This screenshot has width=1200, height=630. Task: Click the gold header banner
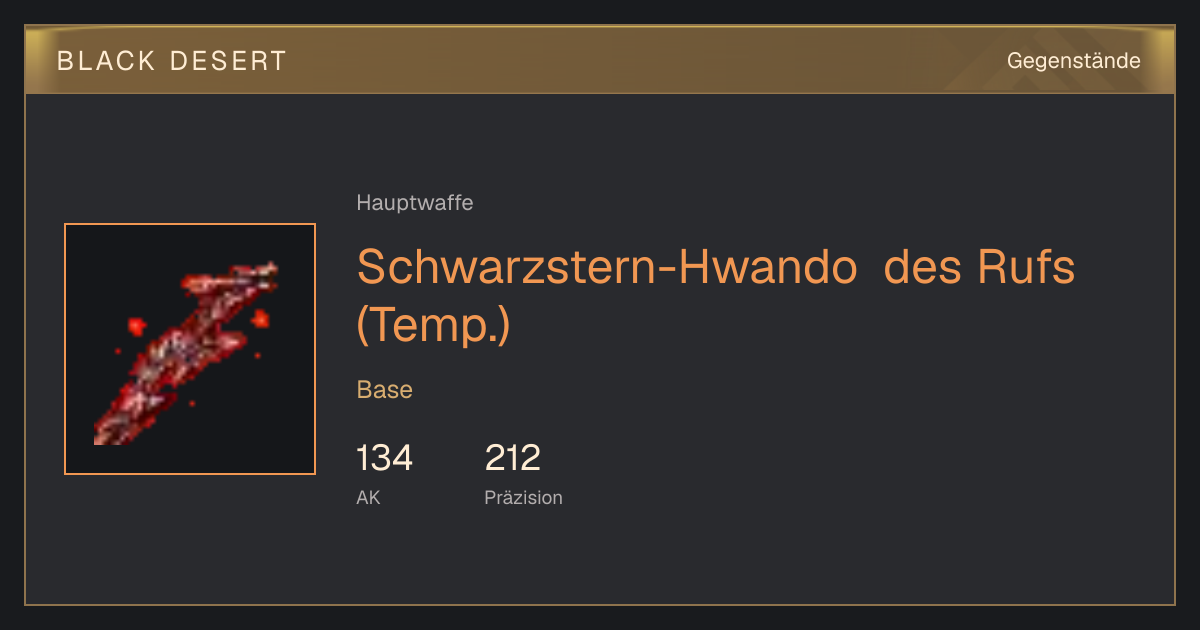600,60
